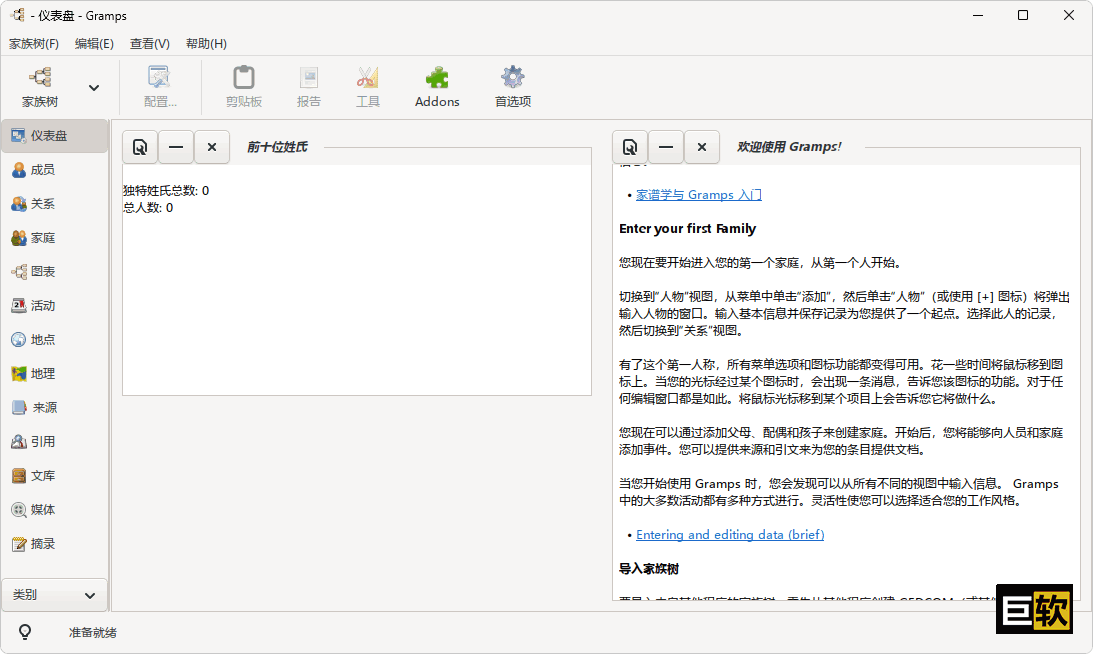Open the 编辑(E) menu

click(94, 44)
